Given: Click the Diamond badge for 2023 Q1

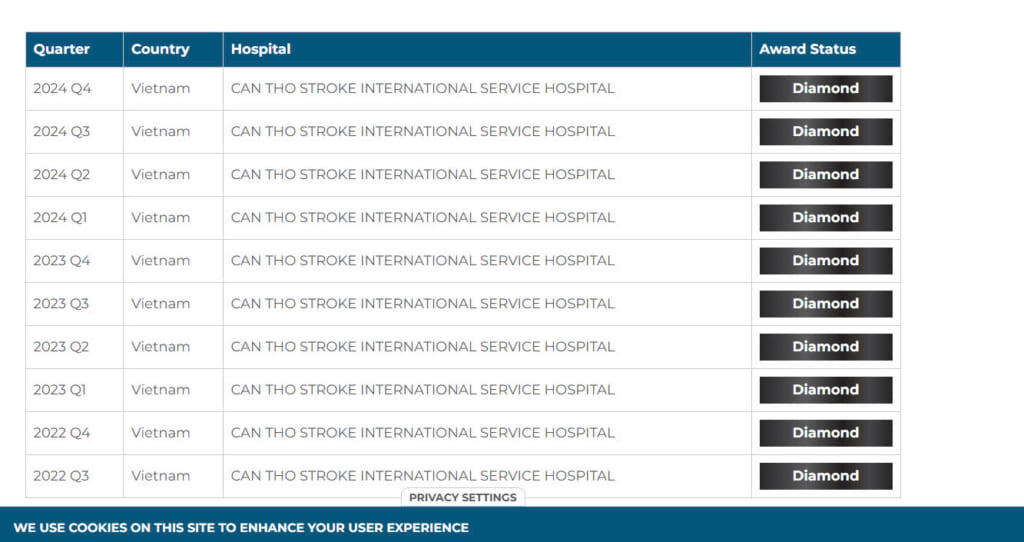Looking at the screenshot, I should coord(825,390).
